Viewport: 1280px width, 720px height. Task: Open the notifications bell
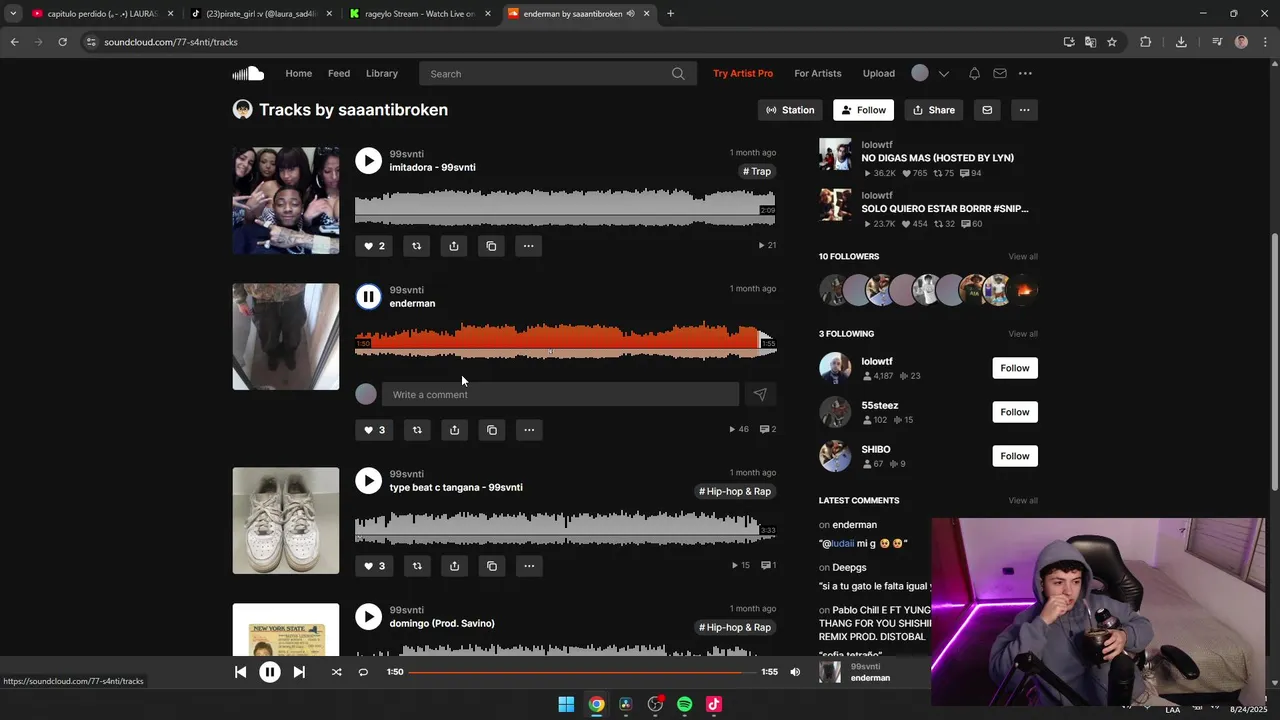[974, 73]
